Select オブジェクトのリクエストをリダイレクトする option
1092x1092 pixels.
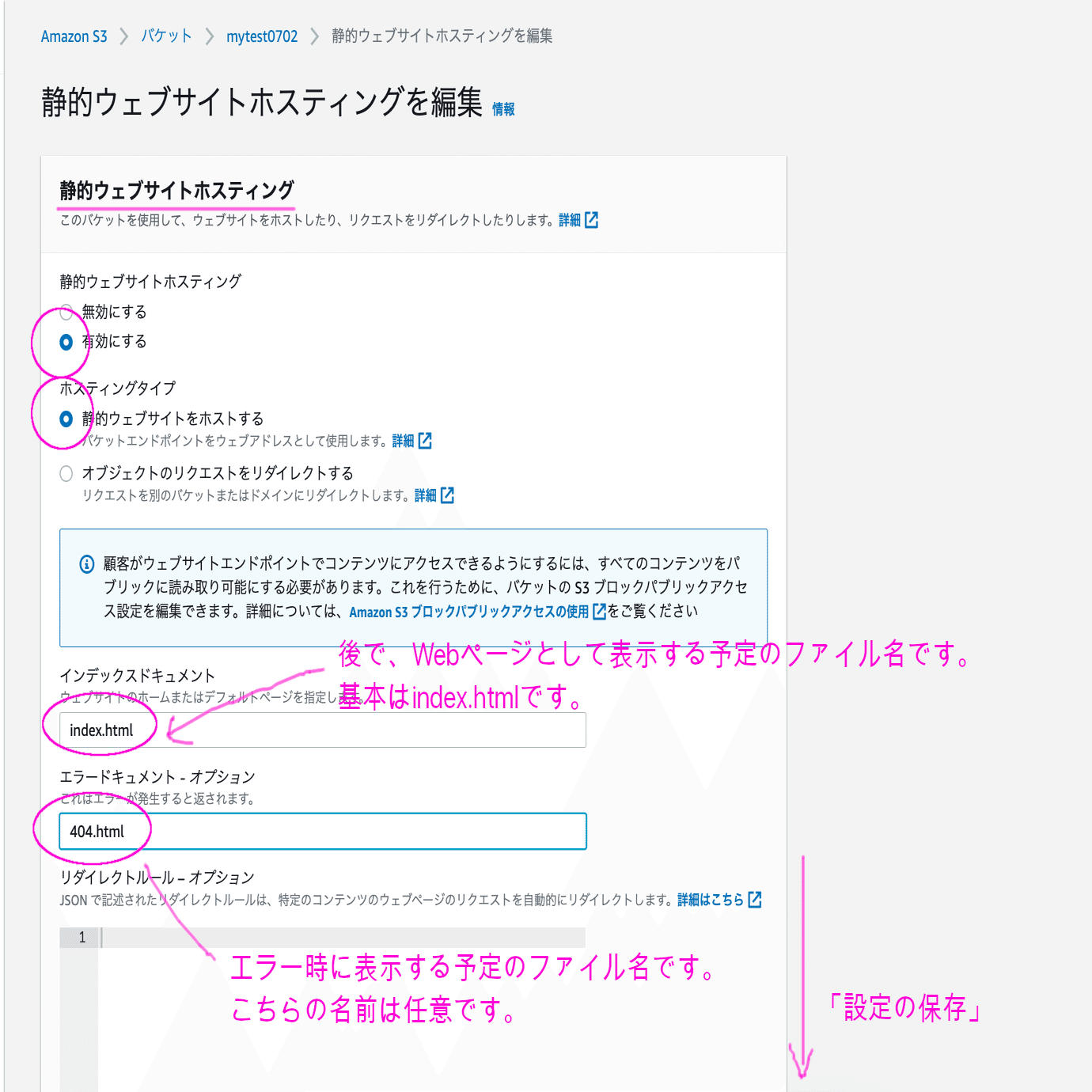coord(66,472)
